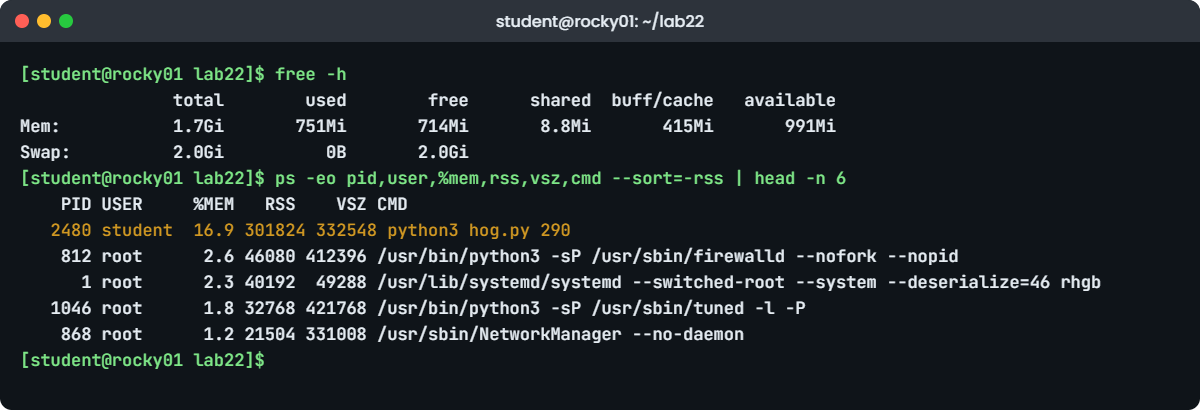
Task: Click the red close window button
Action: pyautogui.click(x=22, y=20)
